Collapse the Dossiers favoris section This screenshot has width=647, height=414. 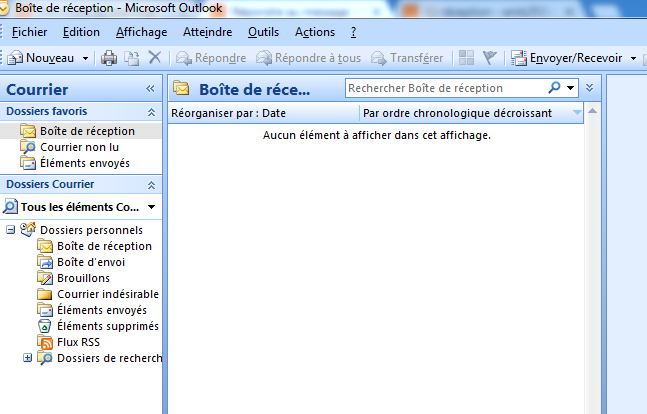(x=151, y=112)
